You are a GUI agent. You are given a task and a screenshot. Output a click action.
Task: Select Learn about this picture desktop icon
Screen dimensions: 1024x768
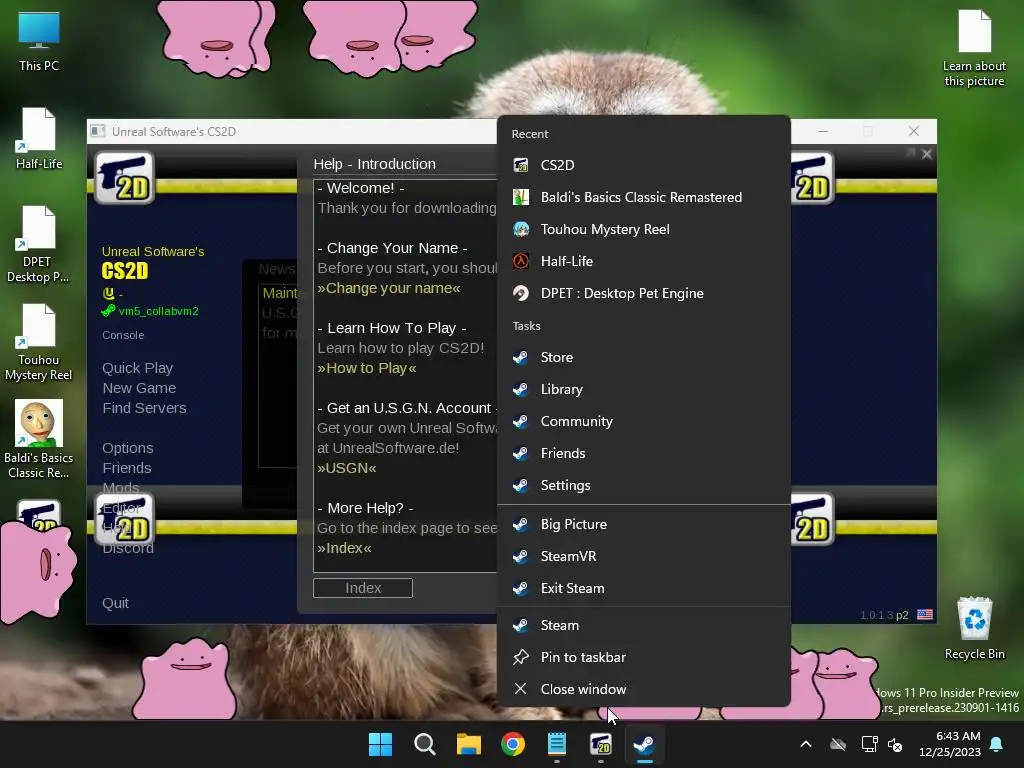[x=974, y=48]
